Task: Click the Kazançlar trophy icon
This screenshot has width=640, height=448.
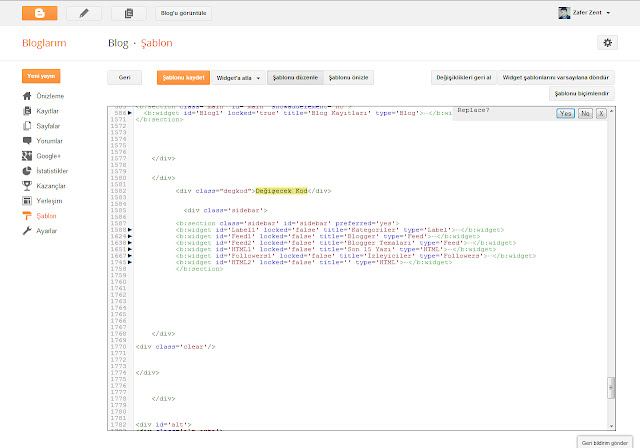Action: click(x=27, y=186)
